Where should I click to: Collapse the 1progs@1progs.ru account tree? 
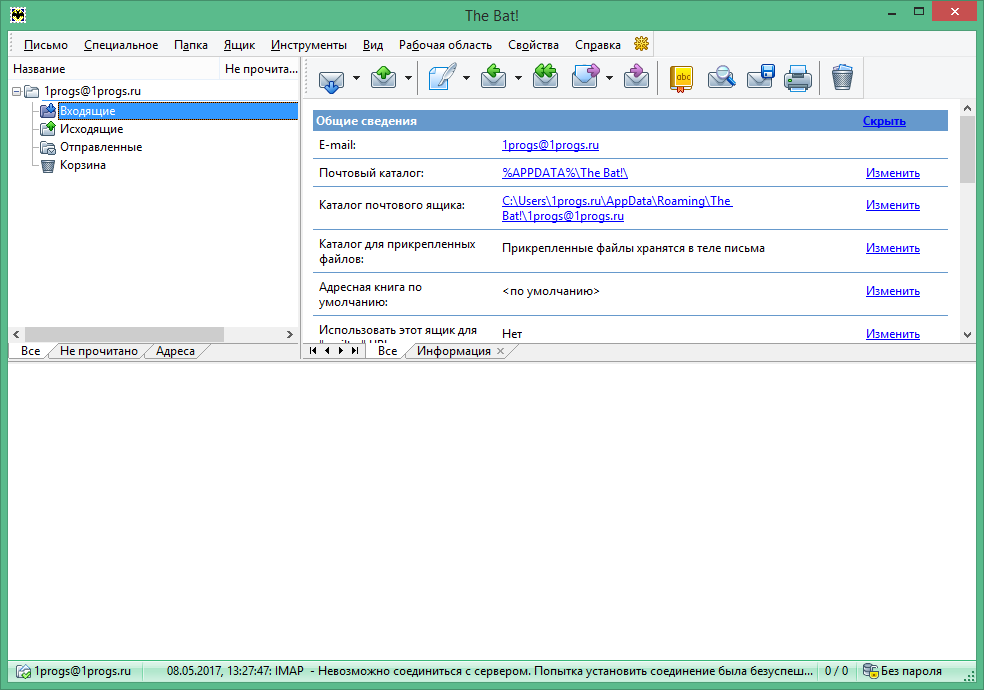point(17,92)
